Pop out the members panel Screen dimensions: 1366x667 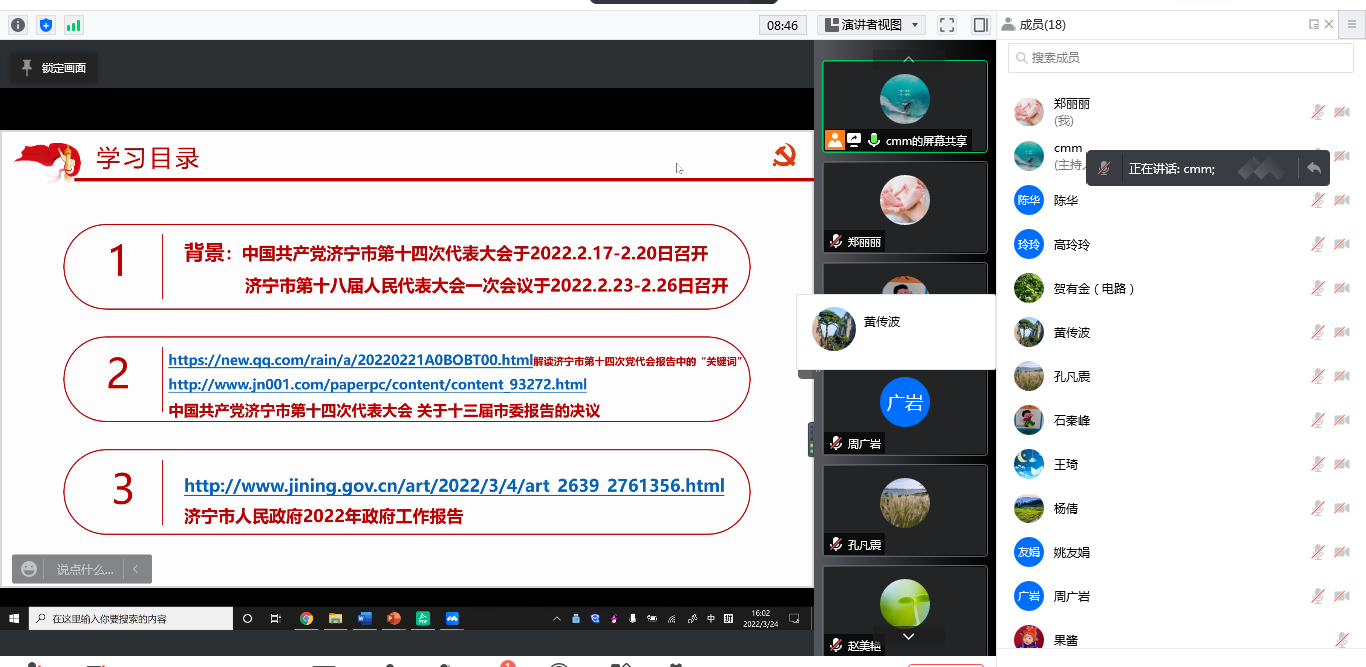pyautogui.click(x=1314, y=25)
